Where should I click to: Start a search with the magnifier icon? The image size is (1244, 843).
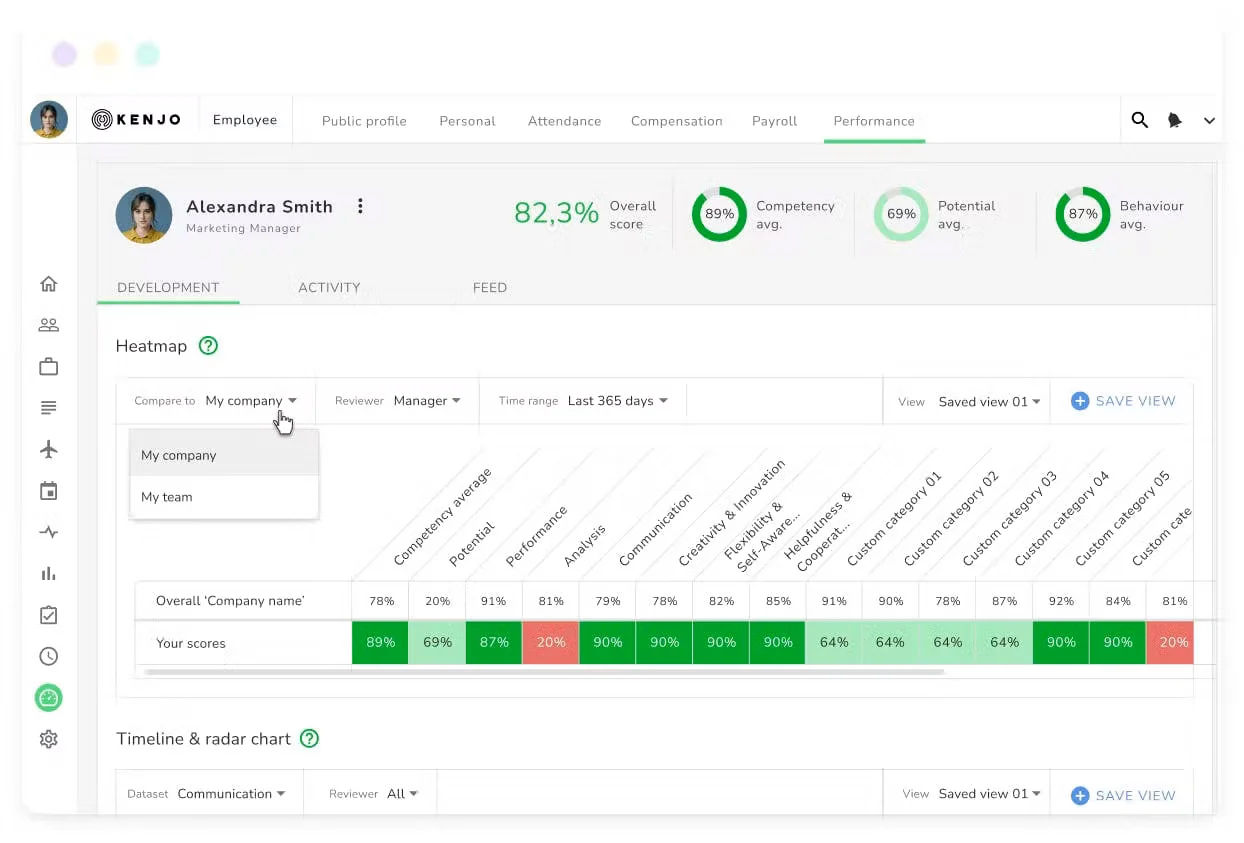tap(1140, 119)
